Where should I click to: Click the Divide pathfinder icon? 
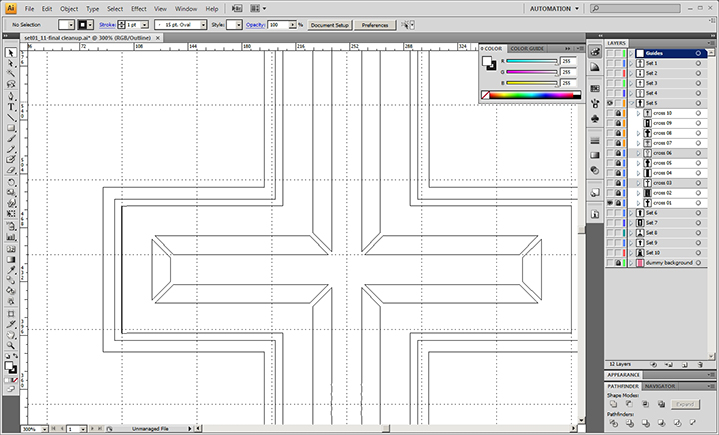click(612, 424)
